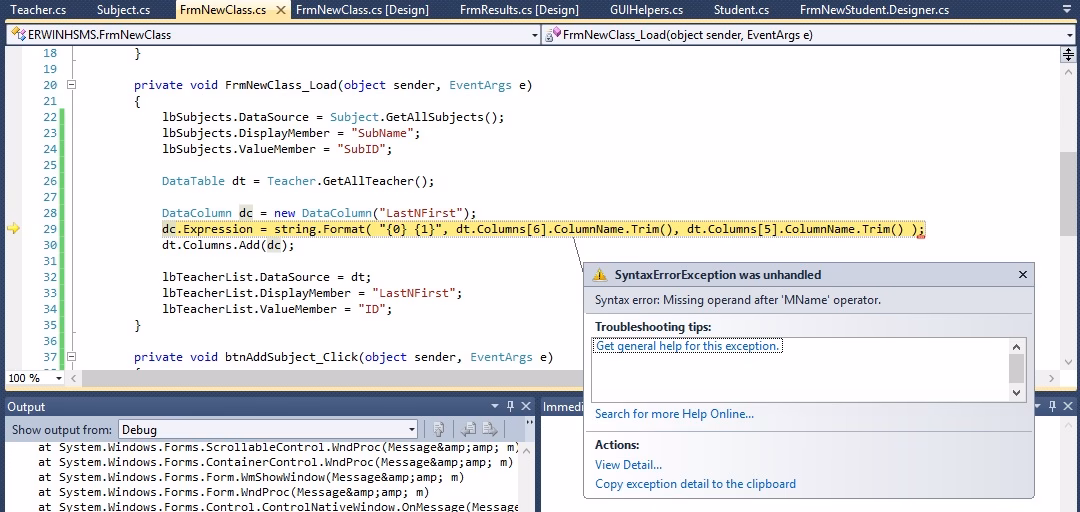
Task: Close the Output panel
Action: [x=526, y=407]
